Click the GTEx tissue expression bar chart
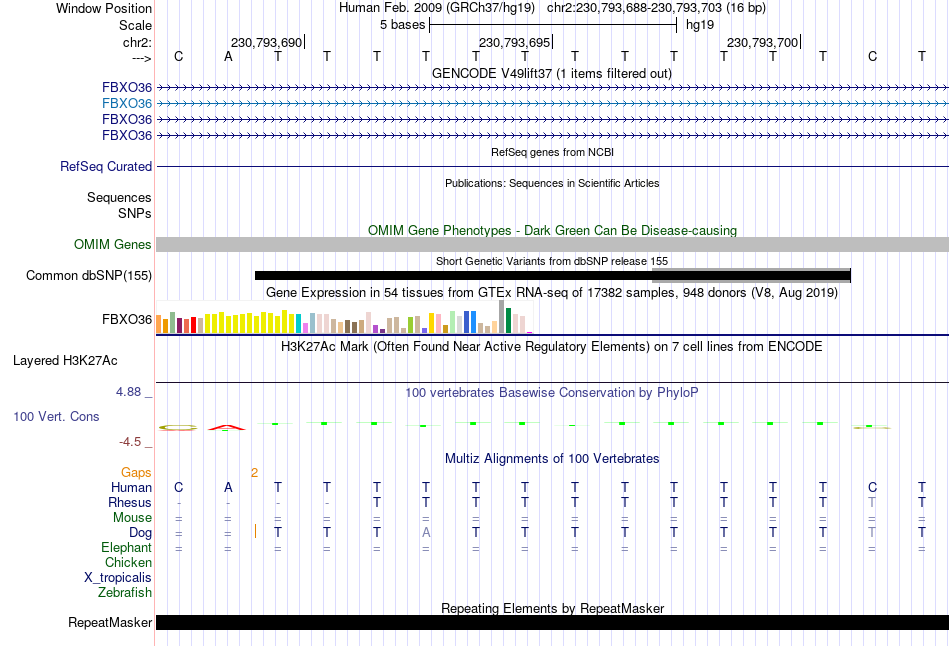This screenshot has height=646, width=950. coord(344,317)
